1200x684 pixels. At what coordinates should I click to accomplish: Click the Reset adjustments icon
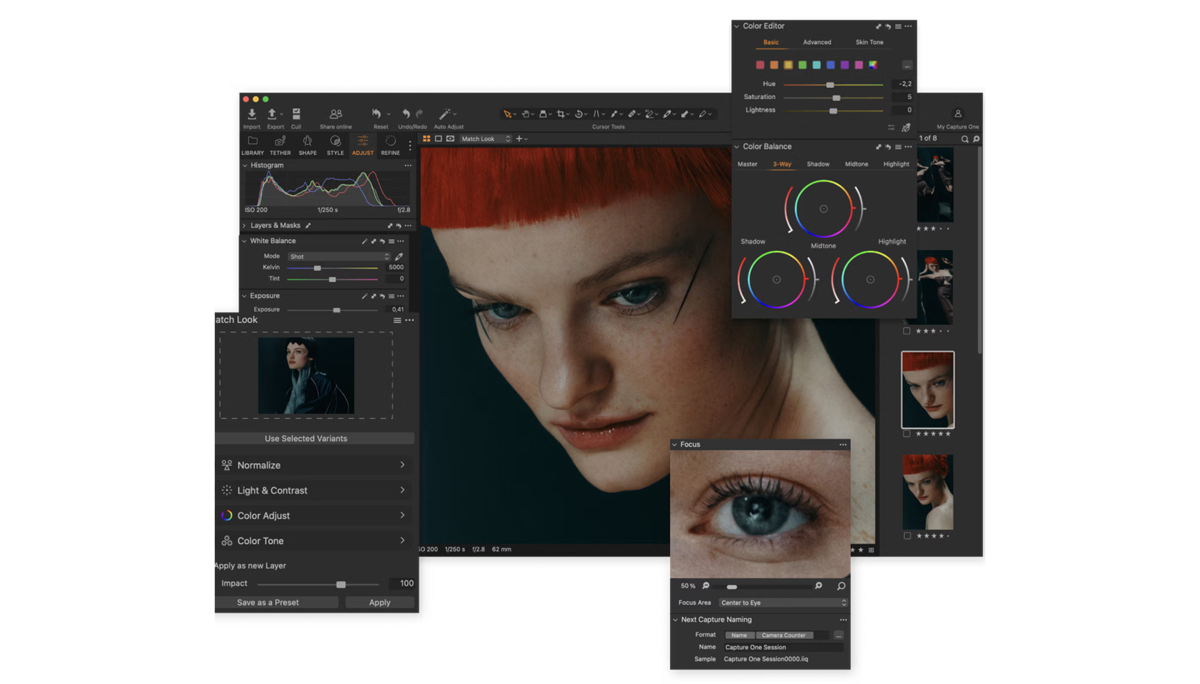click(377, 115)
